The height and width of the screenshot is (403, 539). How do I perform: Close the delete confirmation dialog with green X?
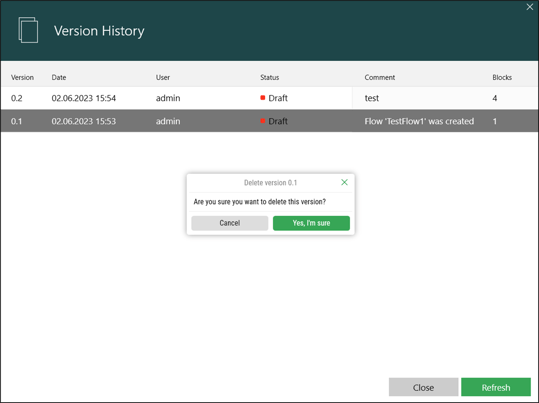click(x=344, y=182)
